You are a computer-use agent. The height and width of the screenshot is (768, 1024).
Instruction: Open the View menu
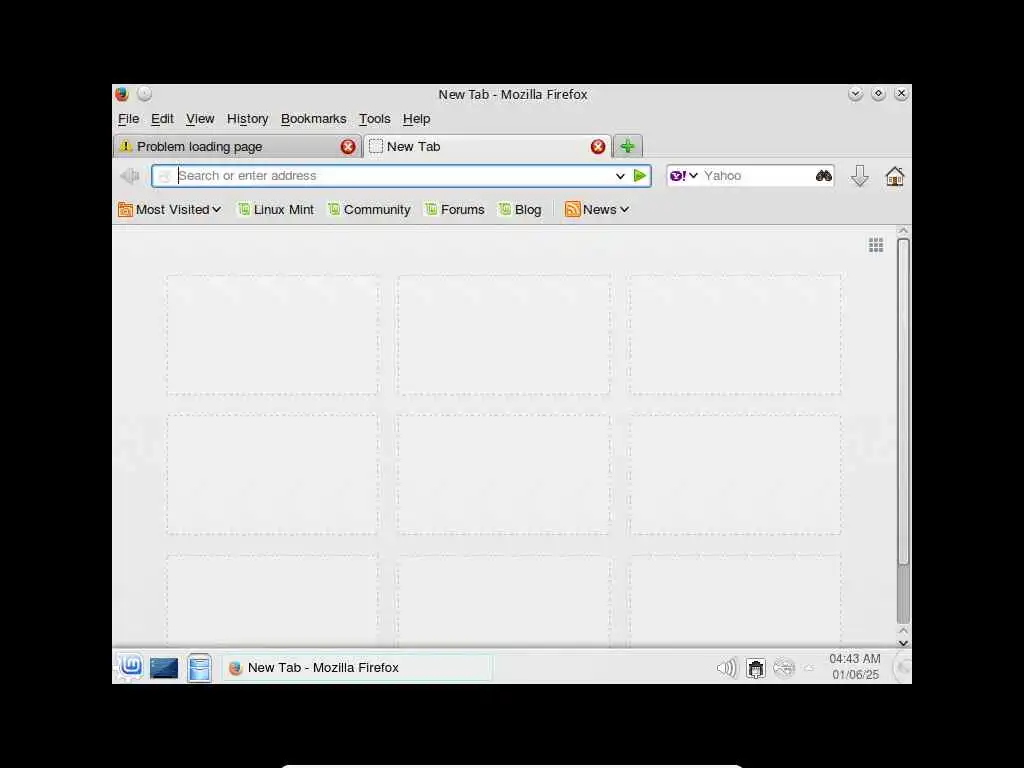[200, 119]
